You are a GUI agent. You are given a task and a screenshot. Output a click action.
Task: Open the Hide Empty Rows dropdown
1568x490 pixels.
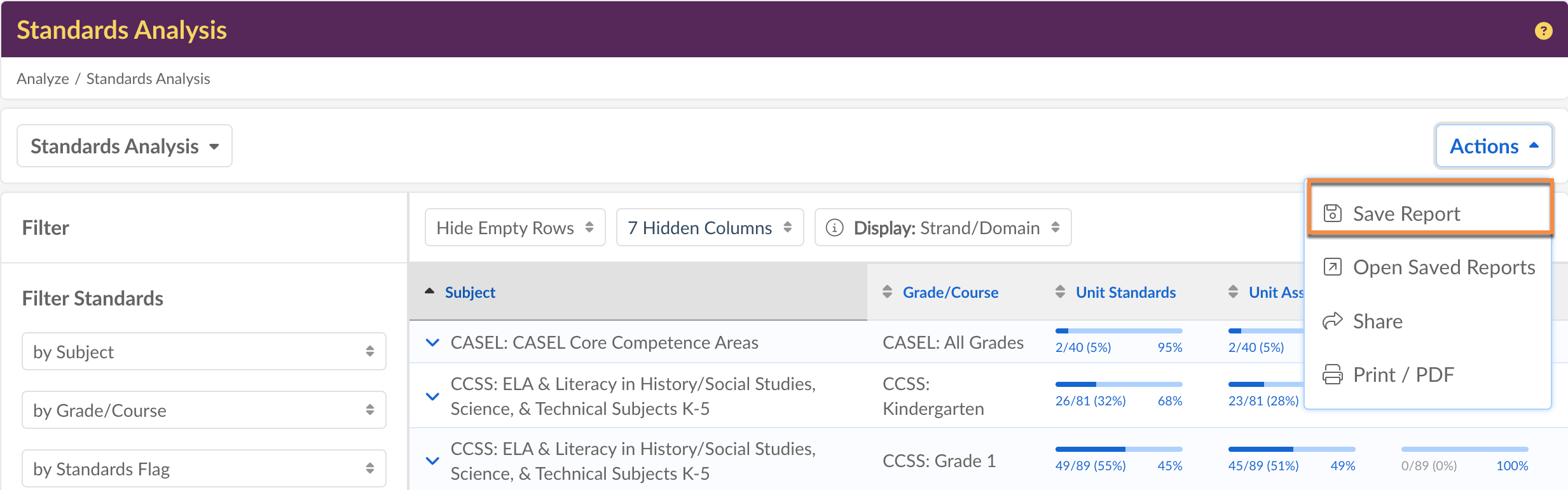(514, 228)
